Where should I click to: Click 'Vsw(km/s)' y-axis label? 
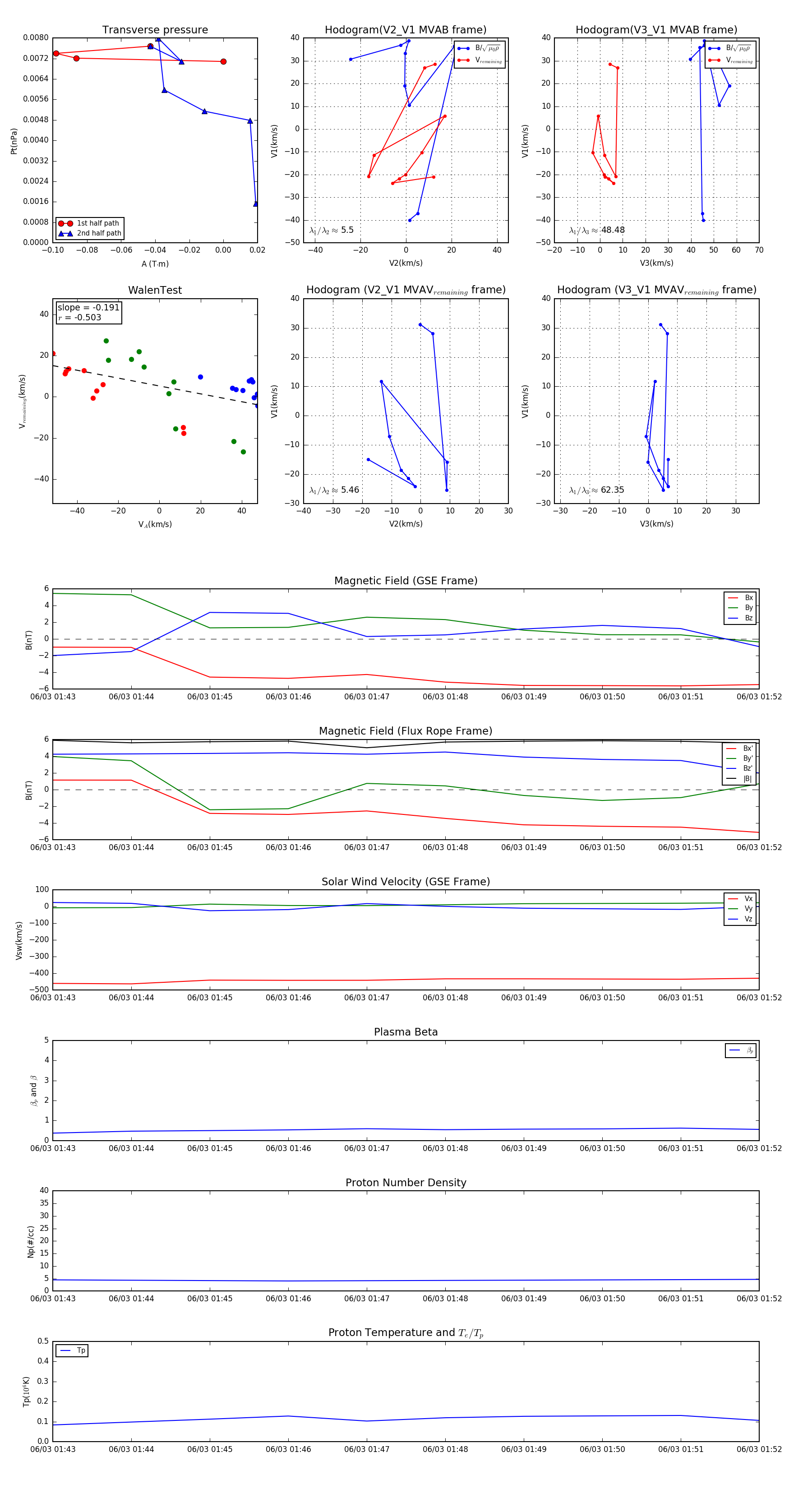18,940
